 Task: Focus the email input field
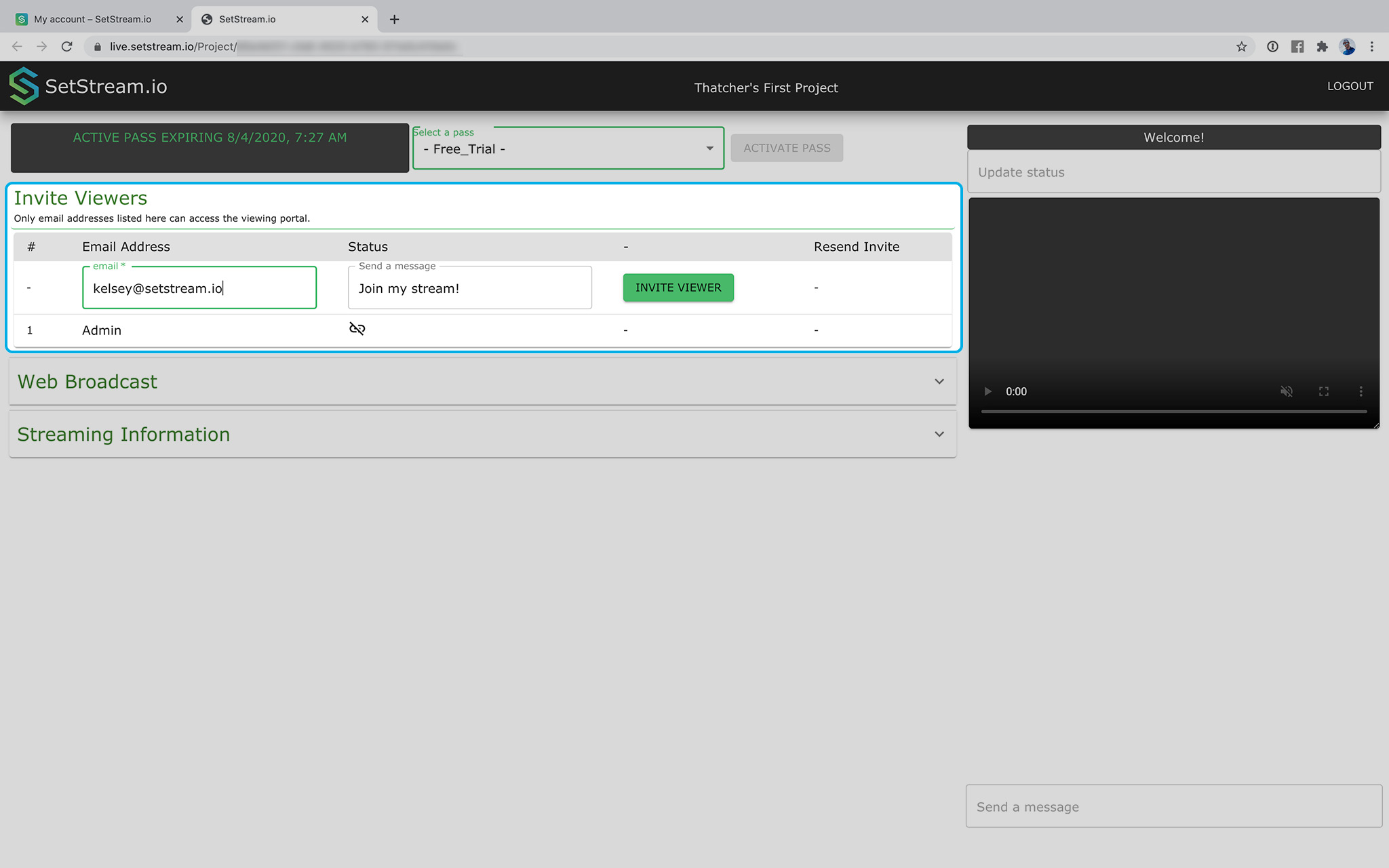click(x=199, y=288)
